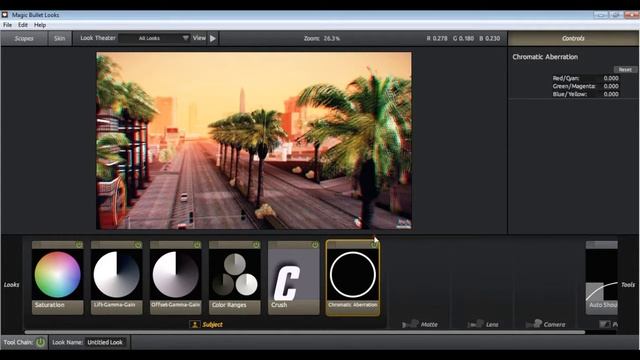Image resolution: width=640 pixels, height=360 pixels.
Task: Click the 'Chromatic Aberration' panel heading
Action: (x=545, y=57)
